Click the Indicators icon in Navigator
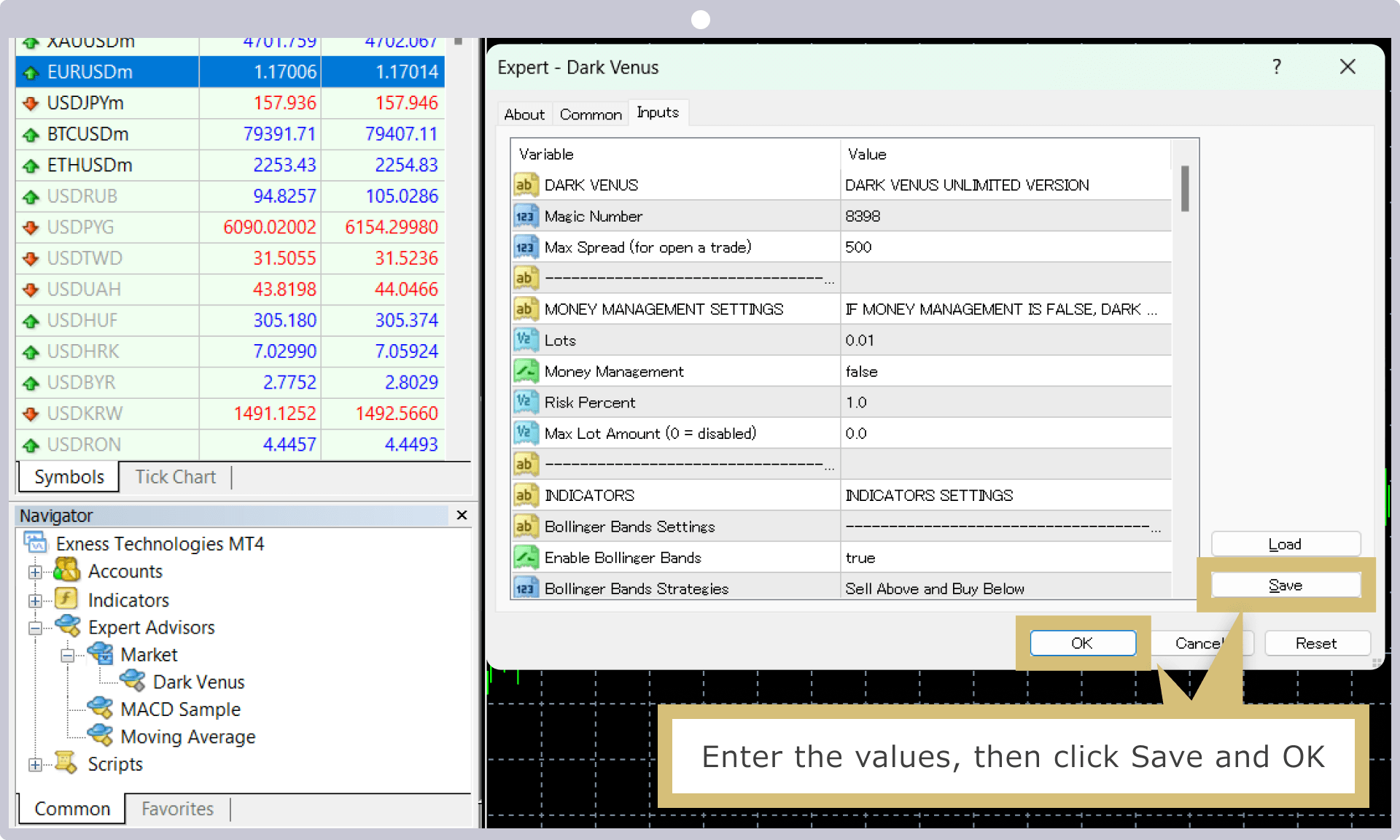The height and width of the screenshot is (840, 1400). pyautogui.click(x=67, y=599)
